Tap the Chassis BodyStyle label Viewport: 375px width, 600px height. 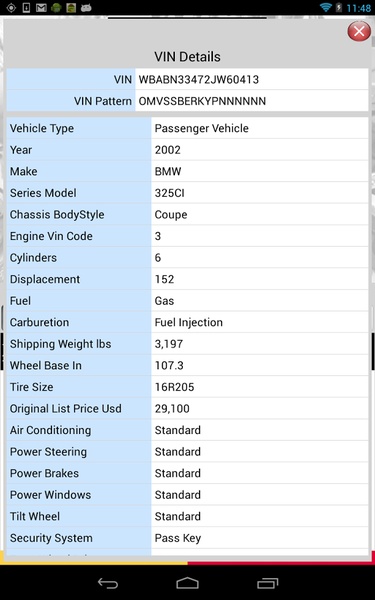(57, 215)
